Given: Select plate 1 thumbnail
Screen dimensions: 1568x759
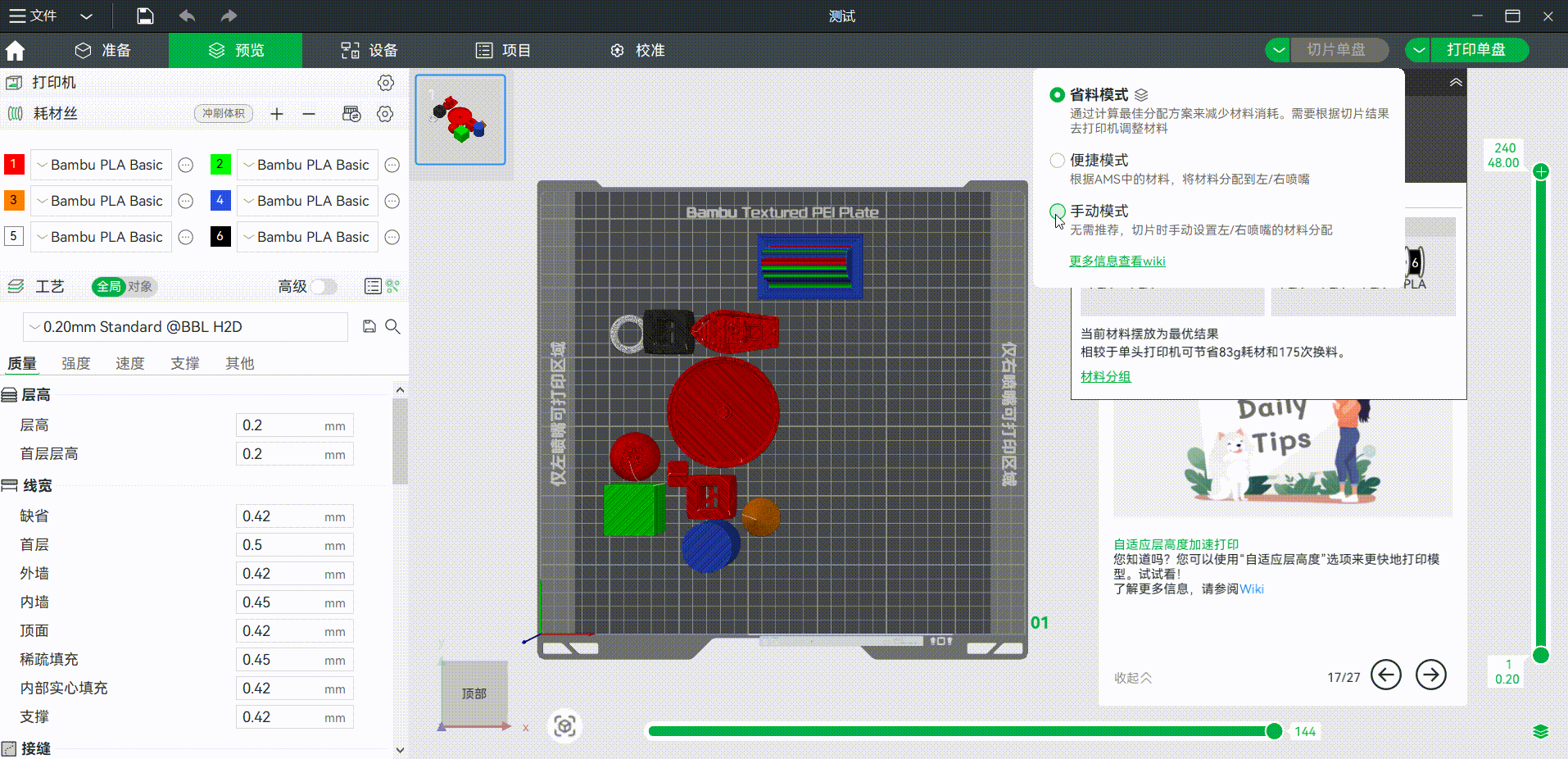Looking at the screenshot, I should coord(460,120).
